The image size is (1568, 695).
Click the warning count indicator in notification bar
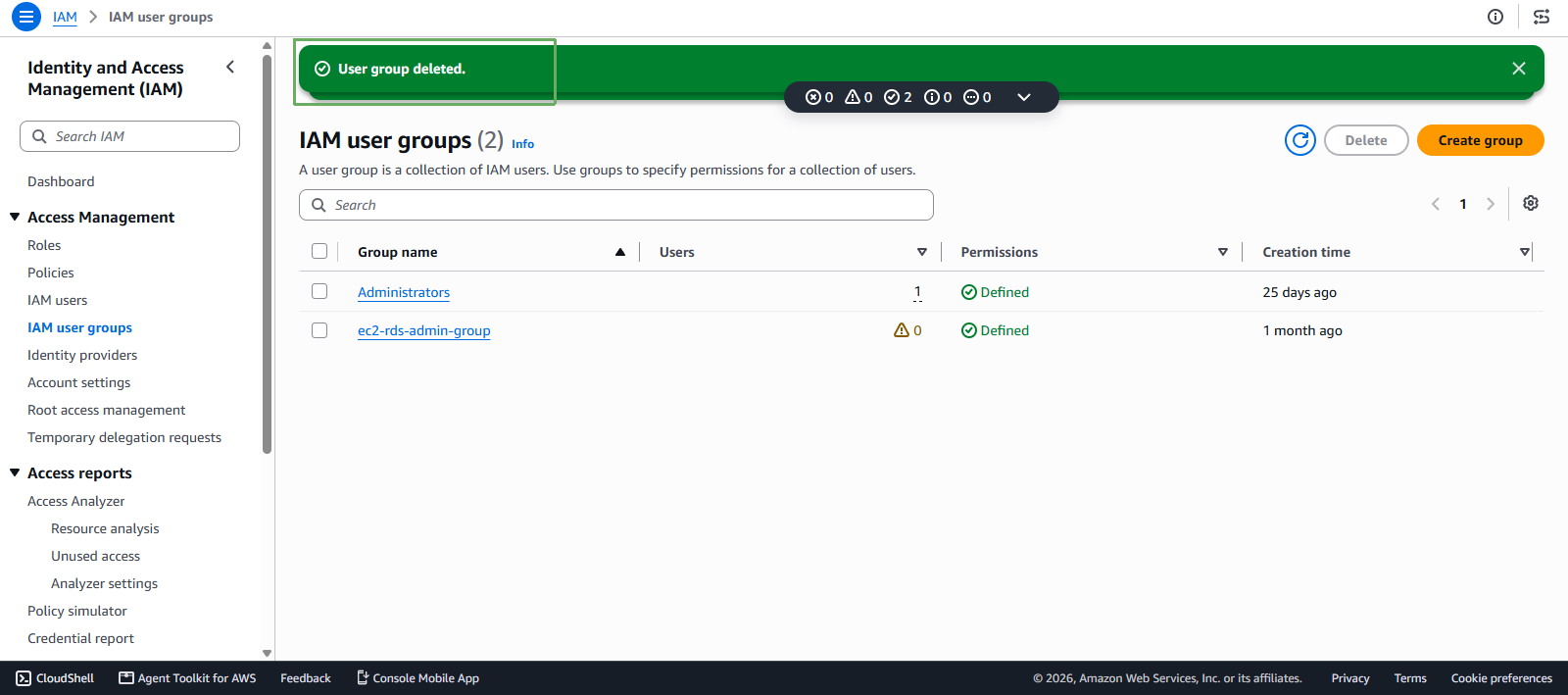pos(858,97)
